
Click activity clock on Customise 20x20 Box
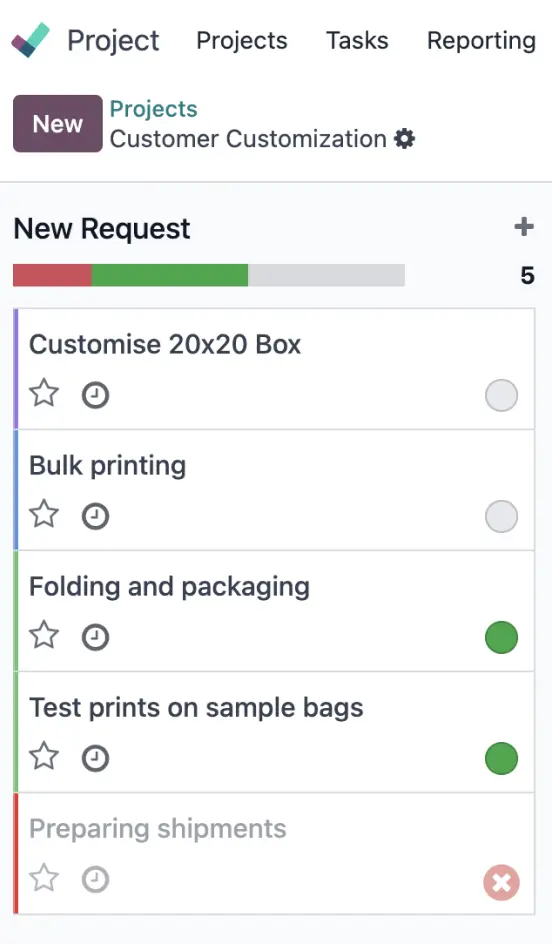95,396
